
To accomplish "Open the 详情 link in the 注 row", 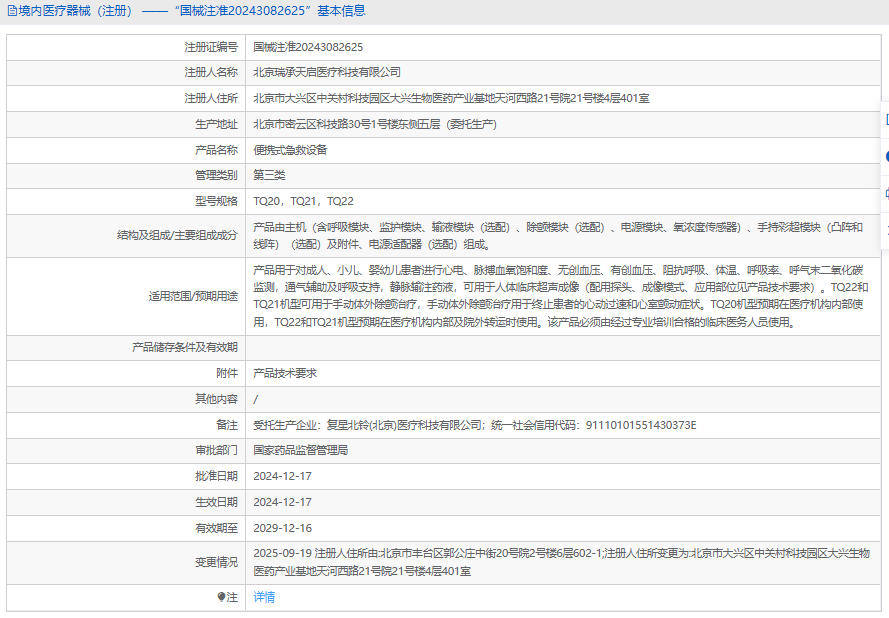I will 264,597.
